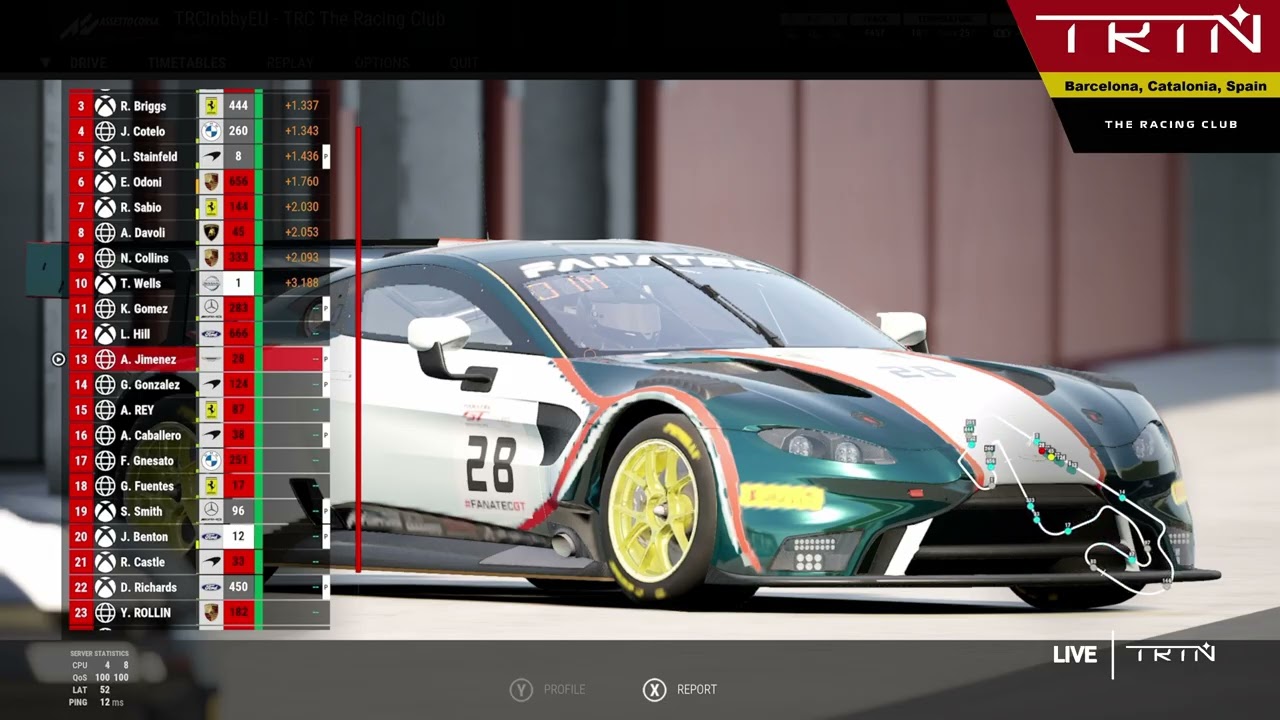Image resolution: width=1280 pixels, height=720 pixels.
Task: Click the BMW logo on J. Cotelo's row
Action: tap(211, 131)
